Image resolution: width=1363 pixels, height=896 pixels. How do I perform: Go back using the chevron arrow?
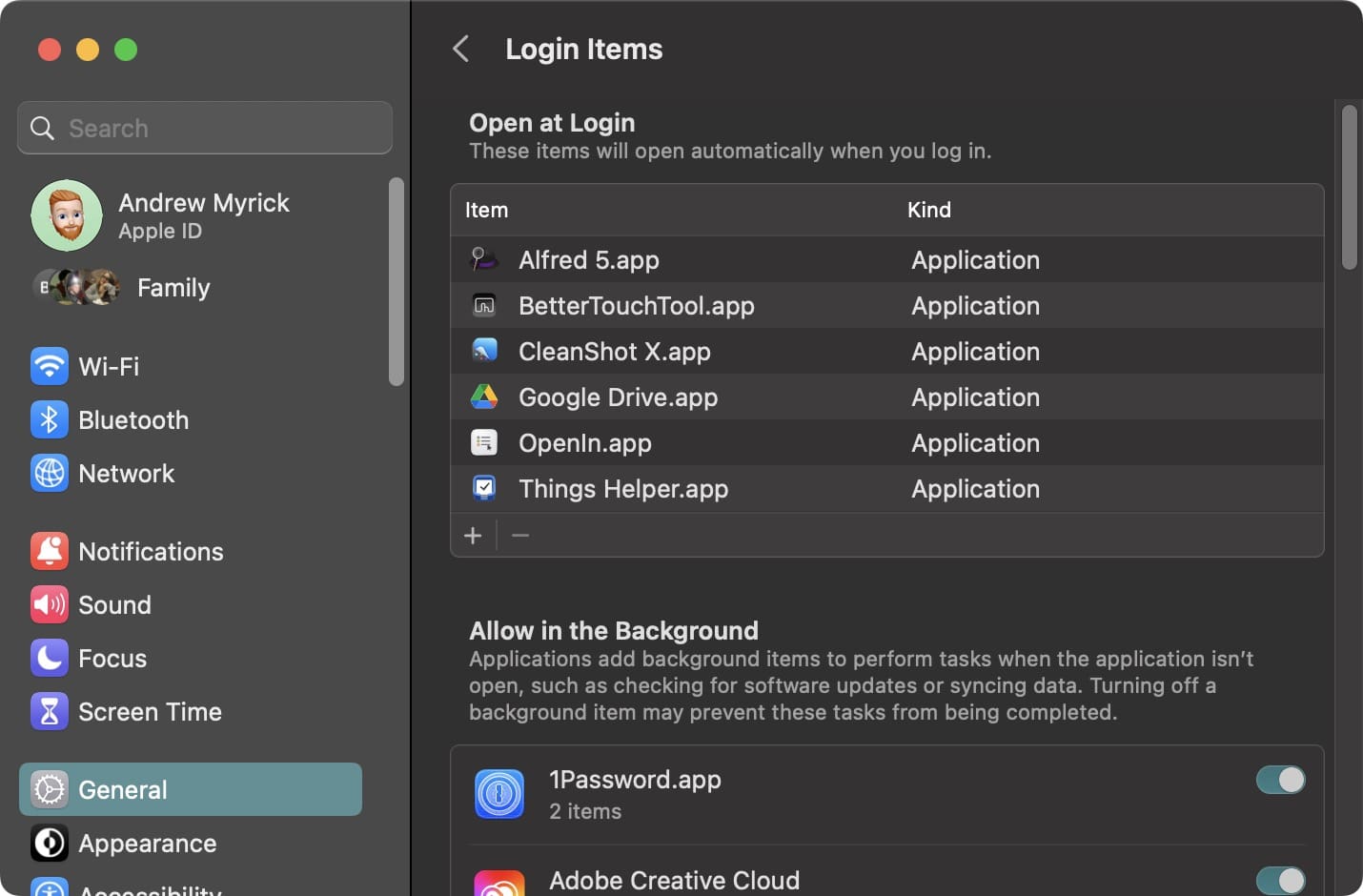tap(461, 49)
